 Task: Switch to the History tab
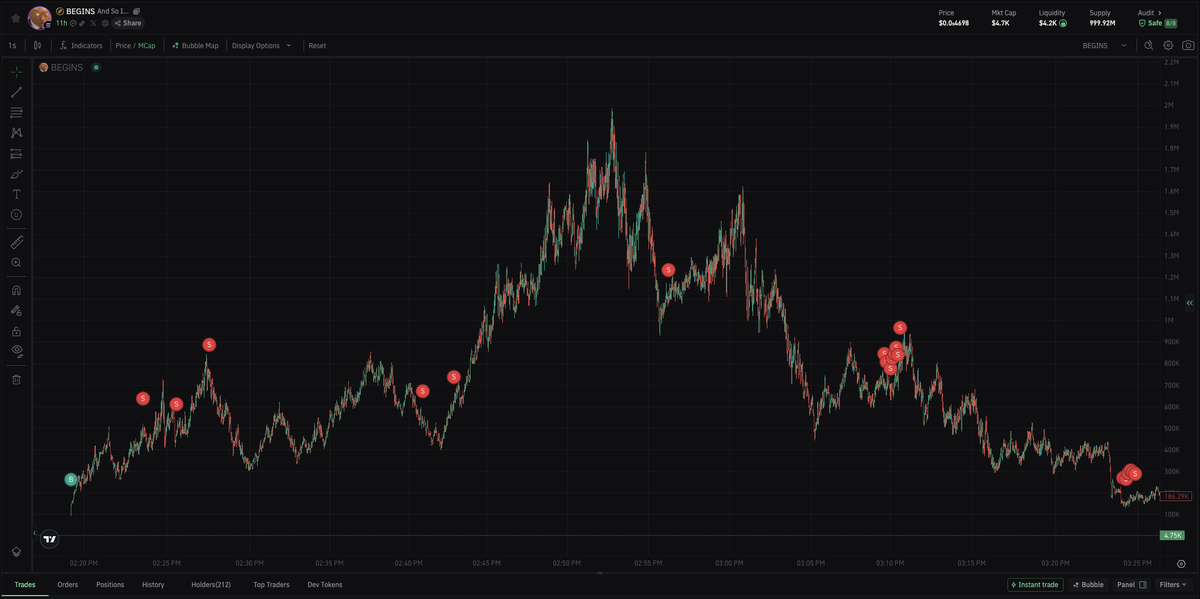153,584
